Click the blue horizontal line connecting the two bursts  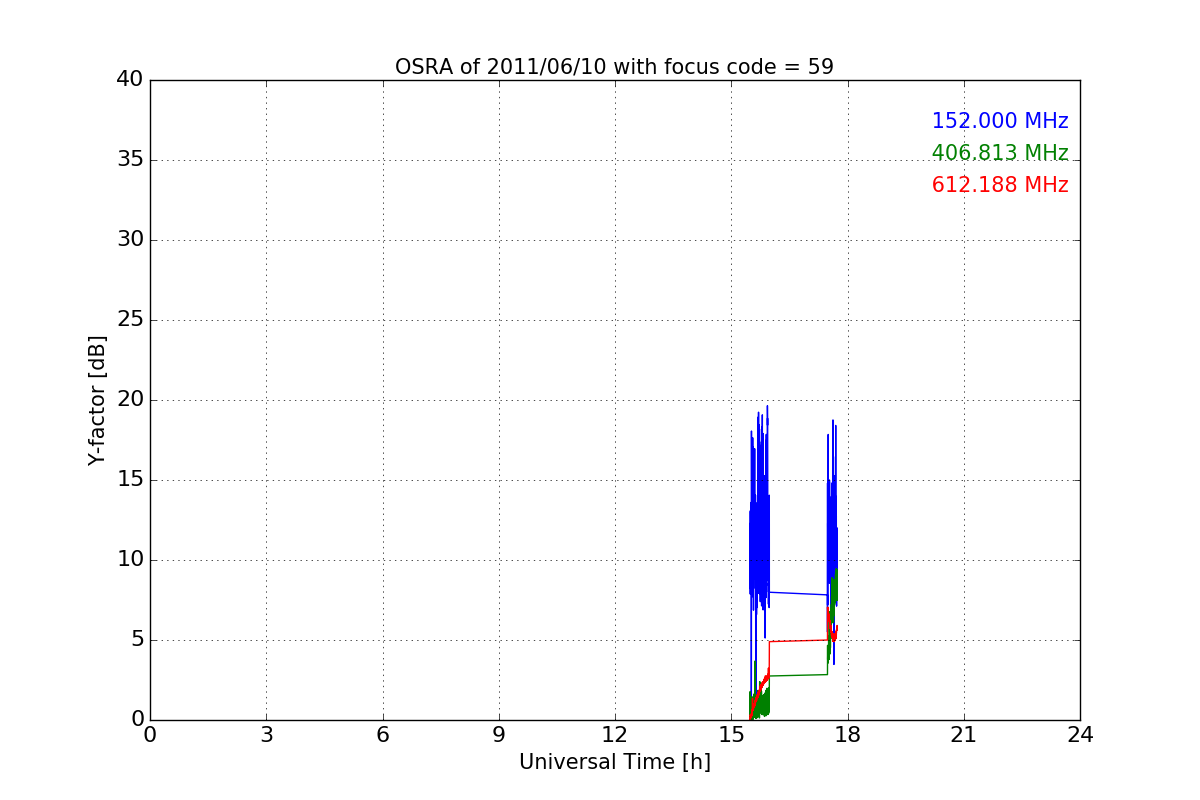pyautogui.click(x=798, y=593)
